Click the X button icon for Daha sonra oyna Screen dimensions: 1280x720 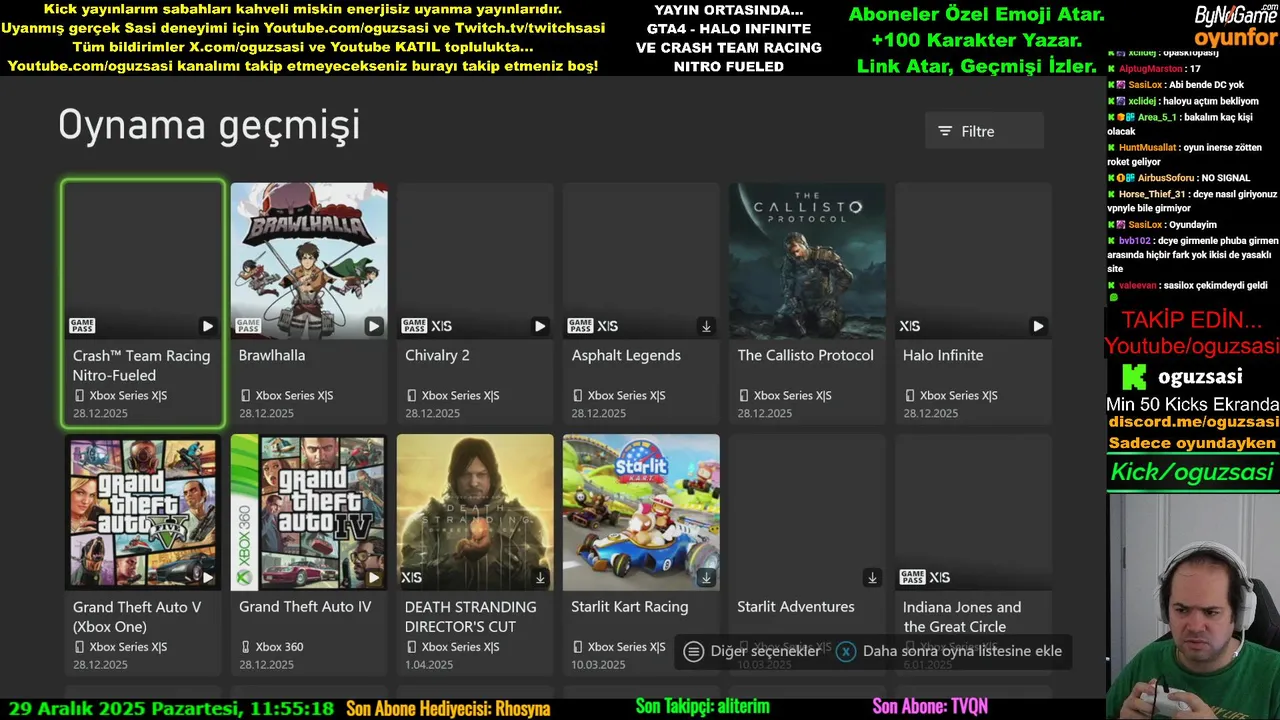(846, 651)
